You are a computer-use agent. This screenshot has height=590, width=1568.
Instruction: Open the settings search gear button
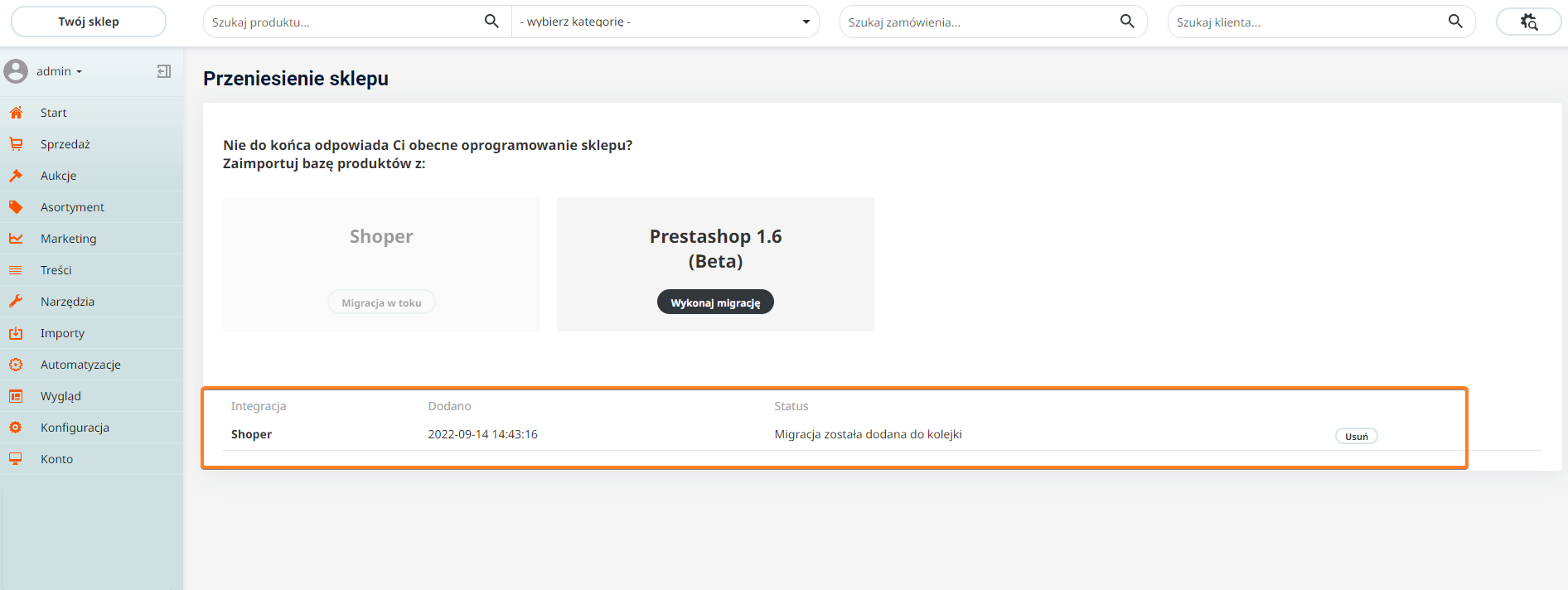1529,22
